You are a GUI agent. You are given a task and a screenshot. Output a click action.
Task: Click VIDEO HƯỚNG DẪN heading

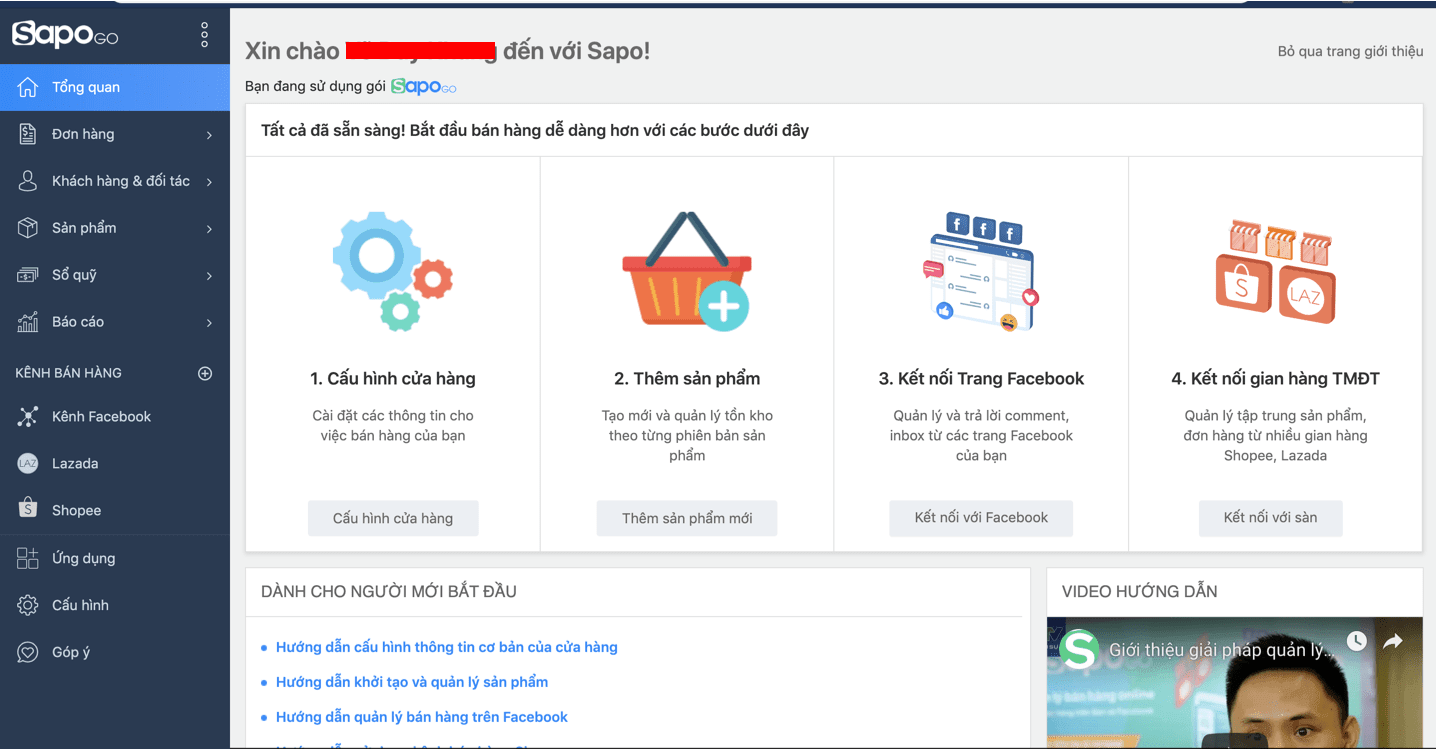[x=1140, y=591]
